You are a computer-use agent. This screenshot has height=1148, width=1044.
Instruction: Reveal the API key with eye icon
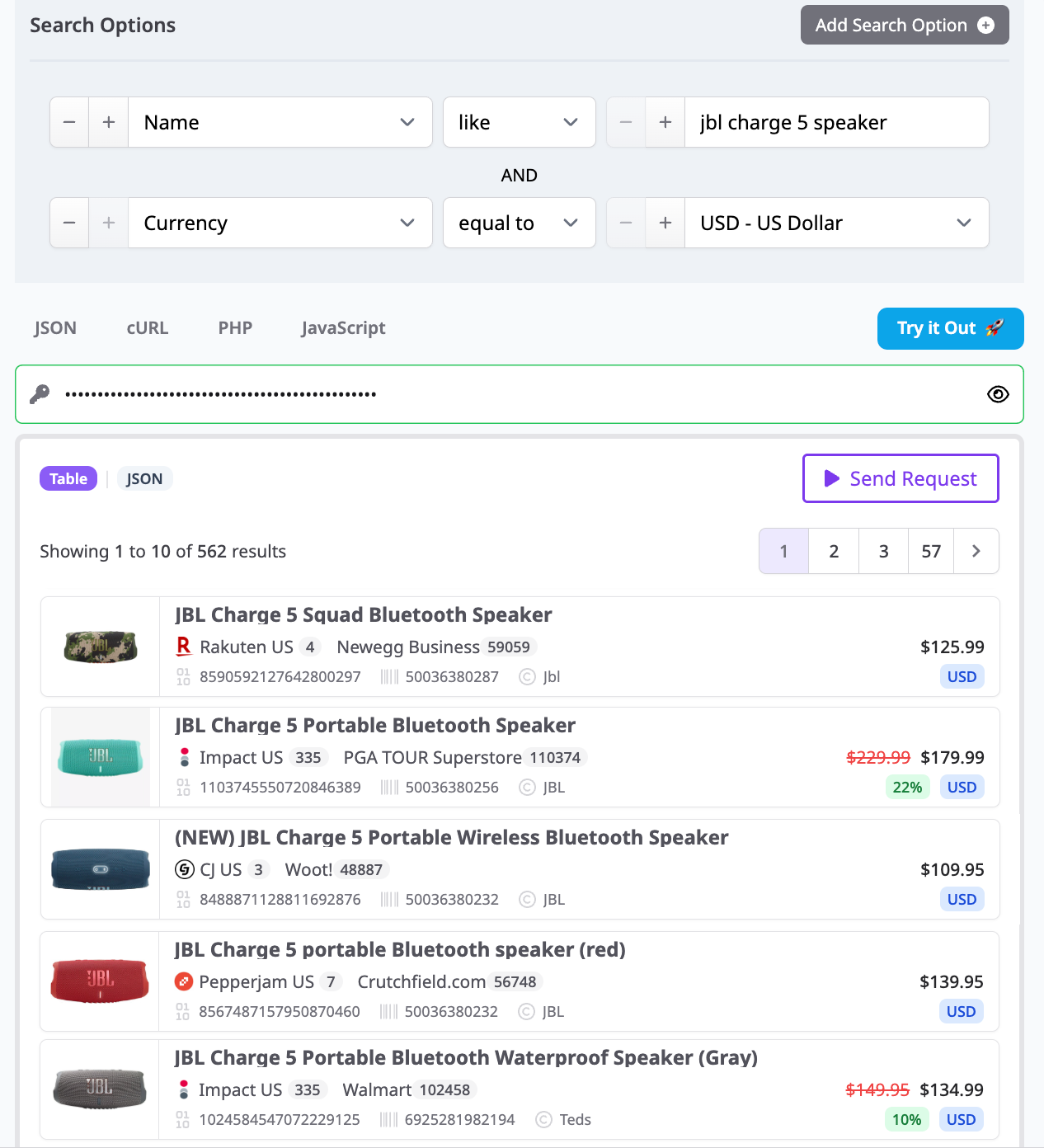point(998,394)
